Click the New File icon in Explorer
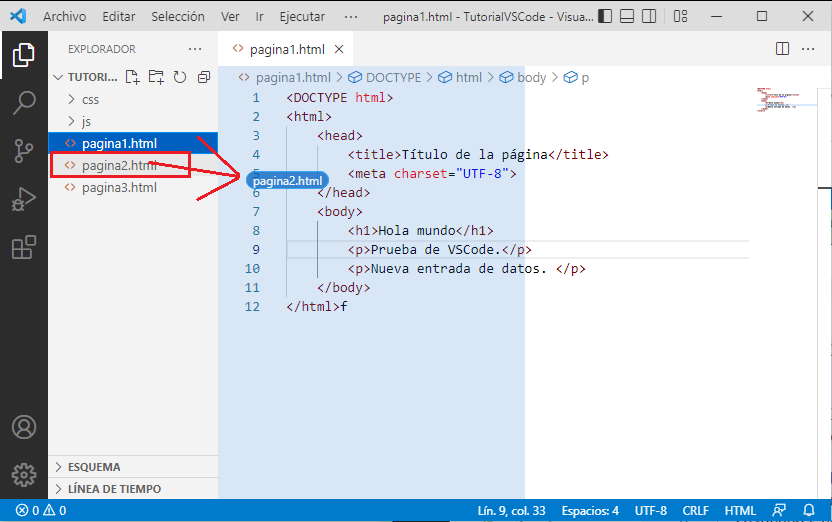This screenshot has height=522, width=832. (133, 77)
